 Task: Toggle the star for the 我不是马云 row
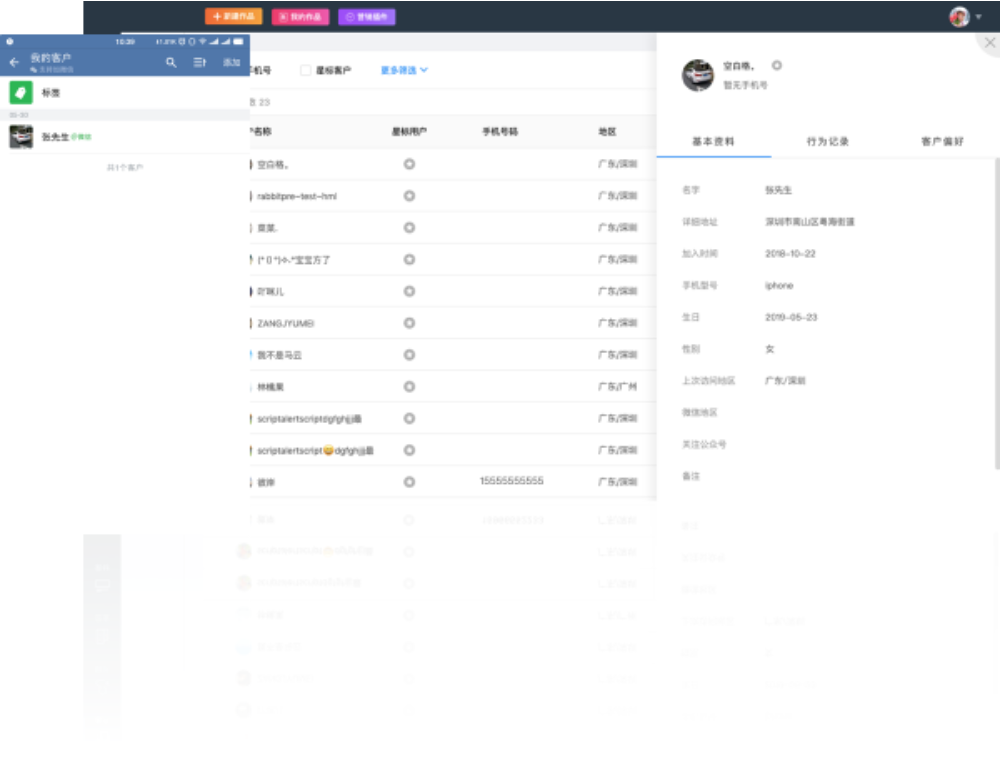(409, 355)
